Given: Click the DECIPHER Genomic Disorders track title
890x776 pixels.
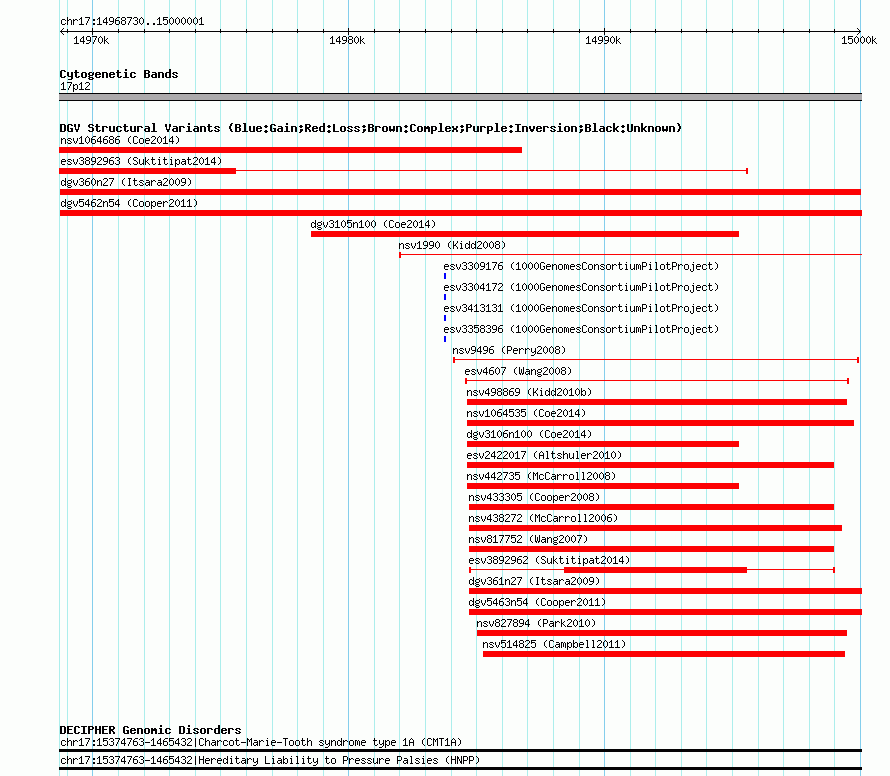Looking at the screenshot, I should (x=150, y=730).
